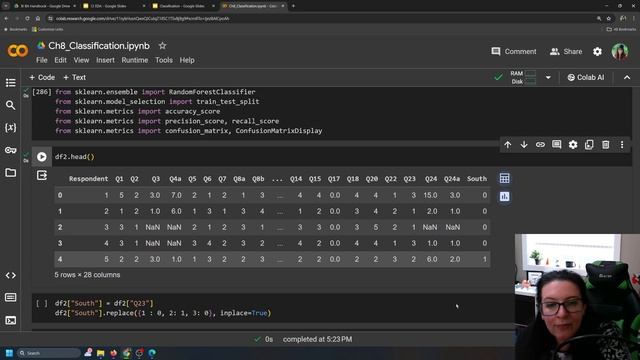This screenshot has height=360, width=640.
Task: Open the Runtime menu
Action: point(135,60)
